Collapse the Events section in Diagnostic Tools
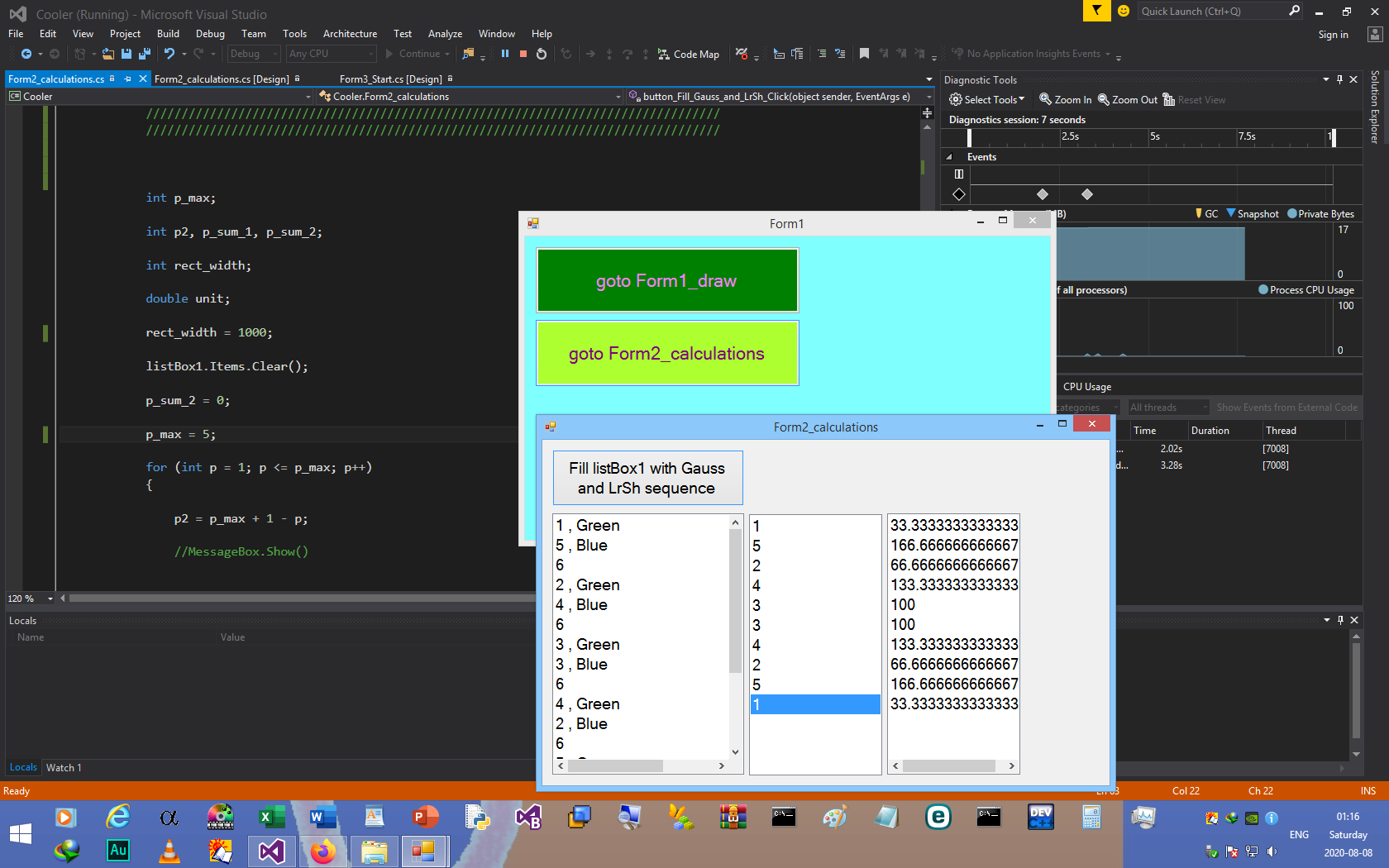 (949, 157)
